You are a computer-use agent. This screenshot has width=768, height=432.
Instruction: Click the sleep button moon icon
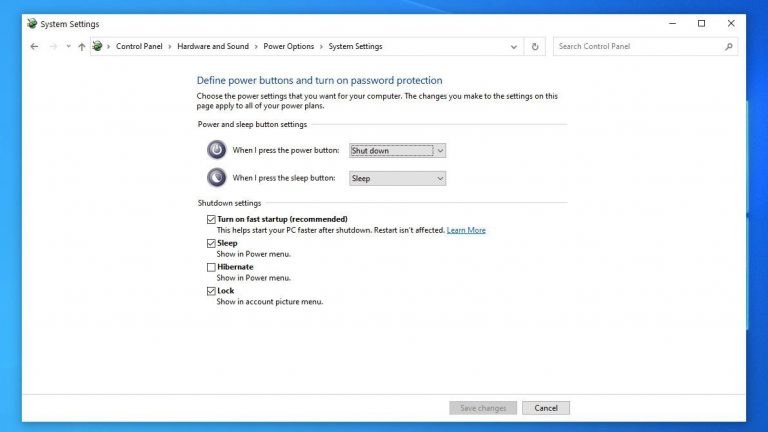[x=216, y=177]
